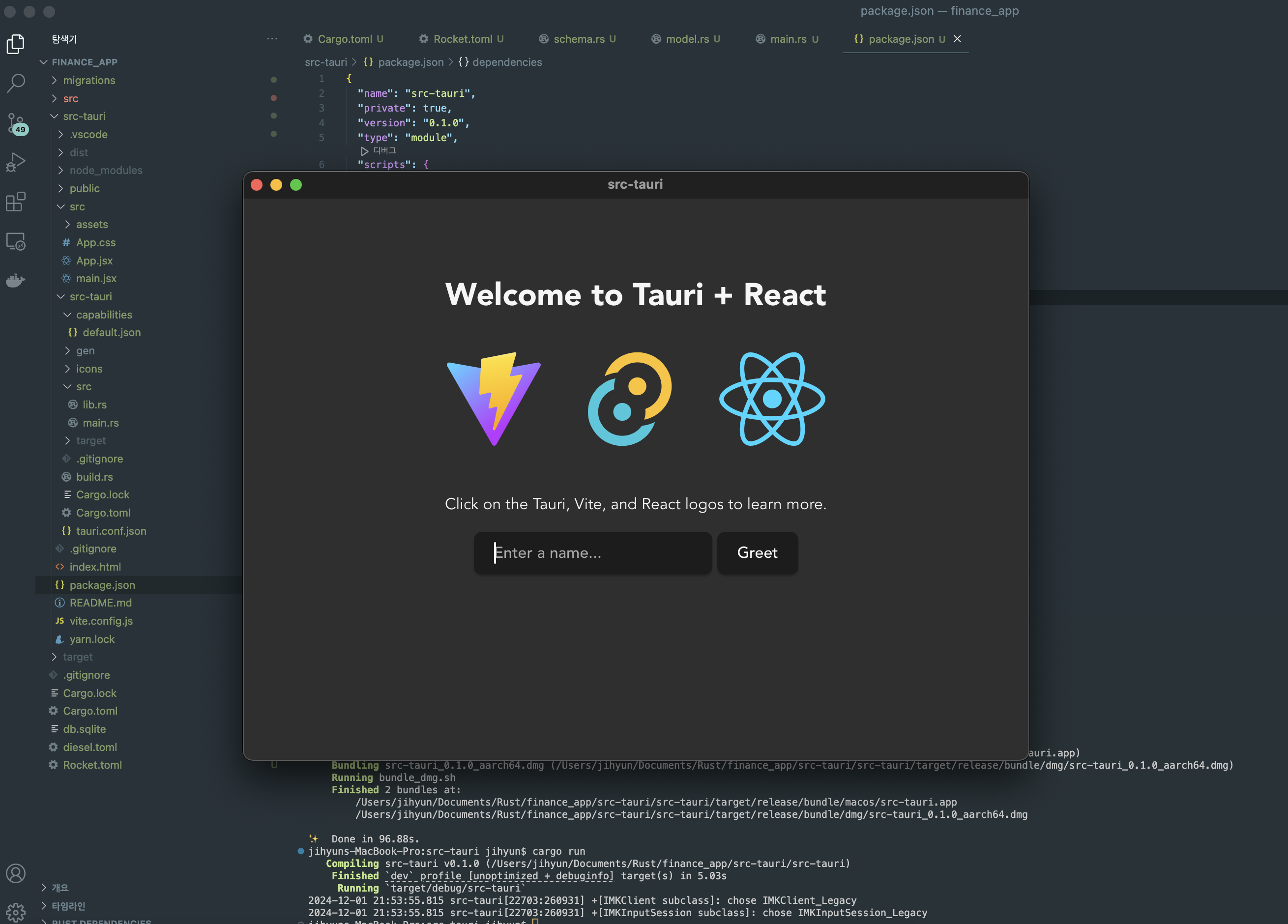
Task: Switch to the Cargo.toml editor tab
Action: point(344,39)
